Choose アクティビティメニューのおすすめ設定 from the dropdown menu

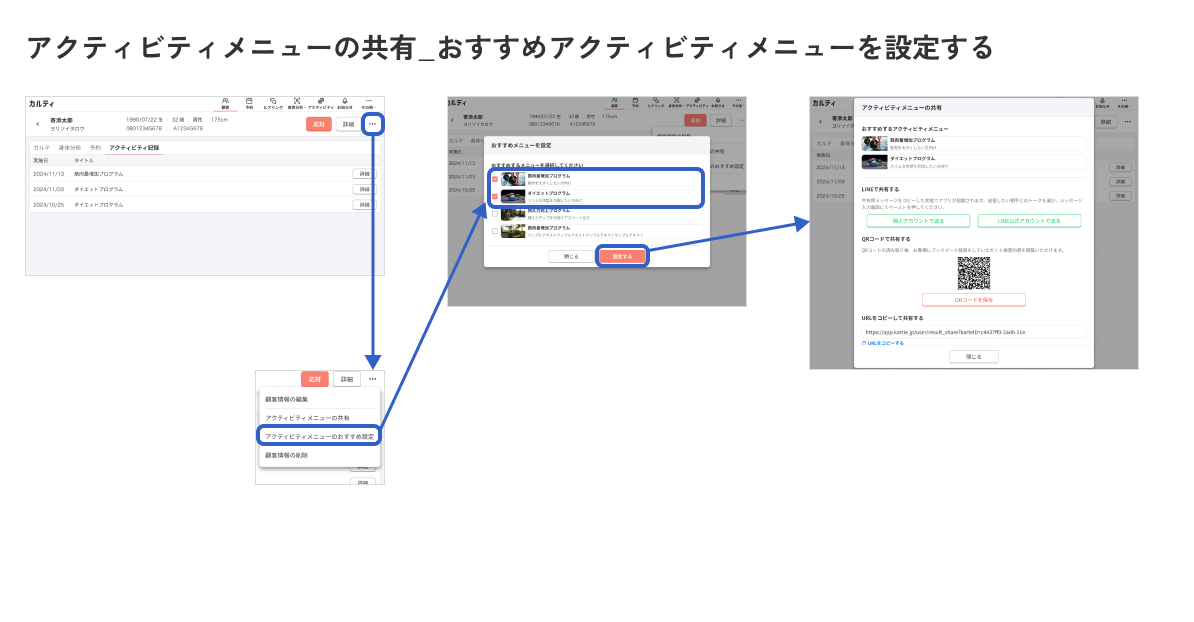coord(319,436)
